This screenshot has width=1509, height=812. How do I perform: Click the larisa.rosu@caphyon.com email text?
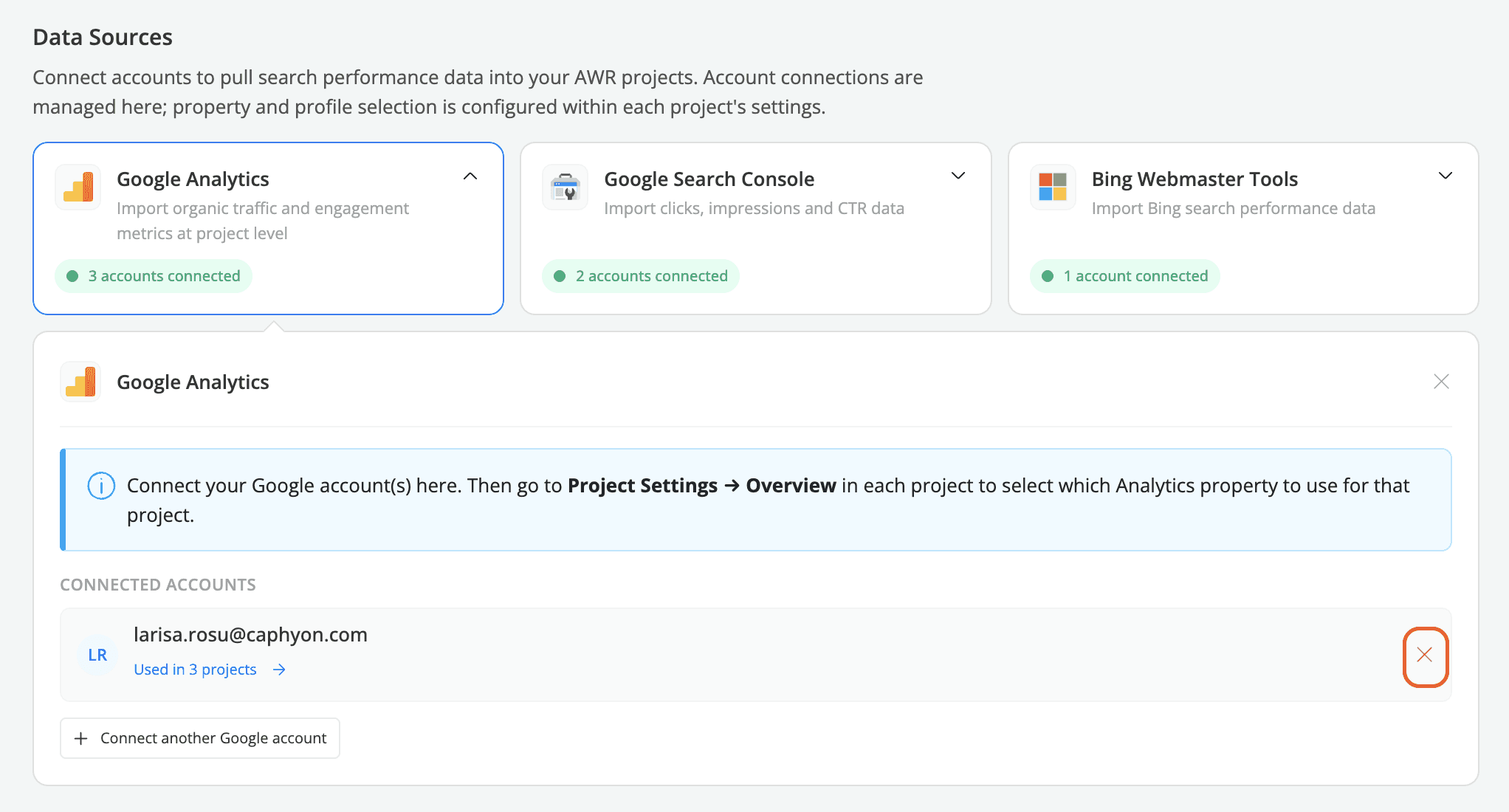(x=250, y=635)
